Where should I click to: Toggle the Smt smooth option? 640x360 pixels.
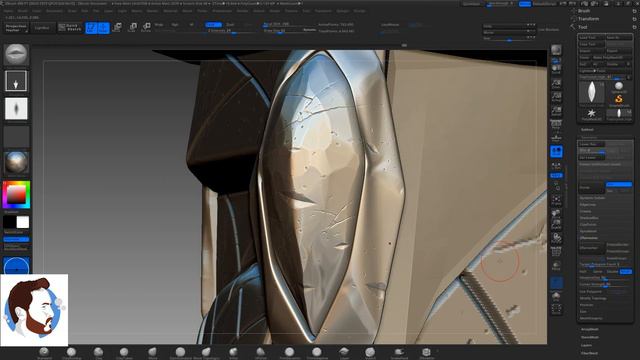click(x=619, y=184)
